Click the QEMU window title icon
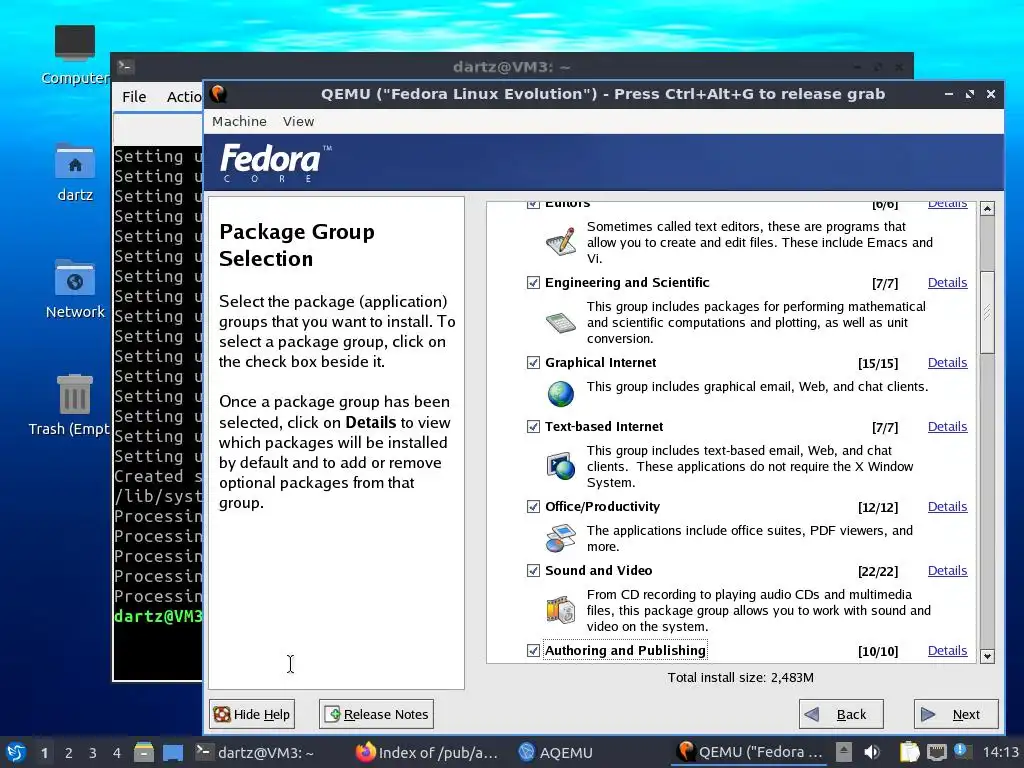1024x768 pixels. pyautogui.click(x=219, y=94)
